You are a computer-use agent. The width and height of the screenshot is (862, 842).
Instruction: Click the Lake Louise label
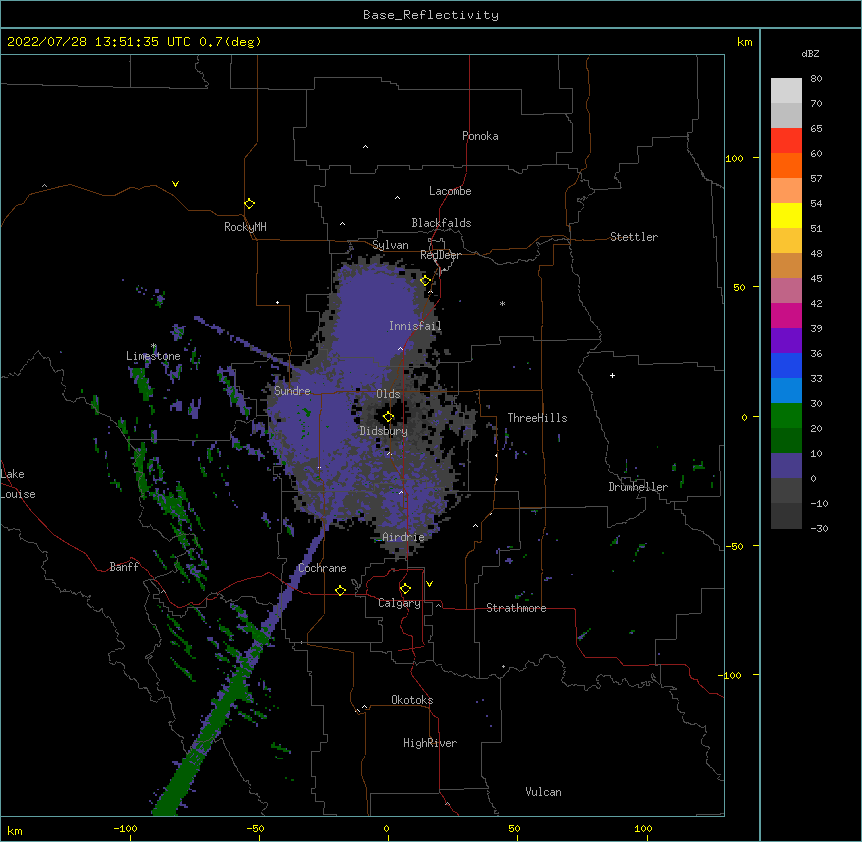point(18,484)
